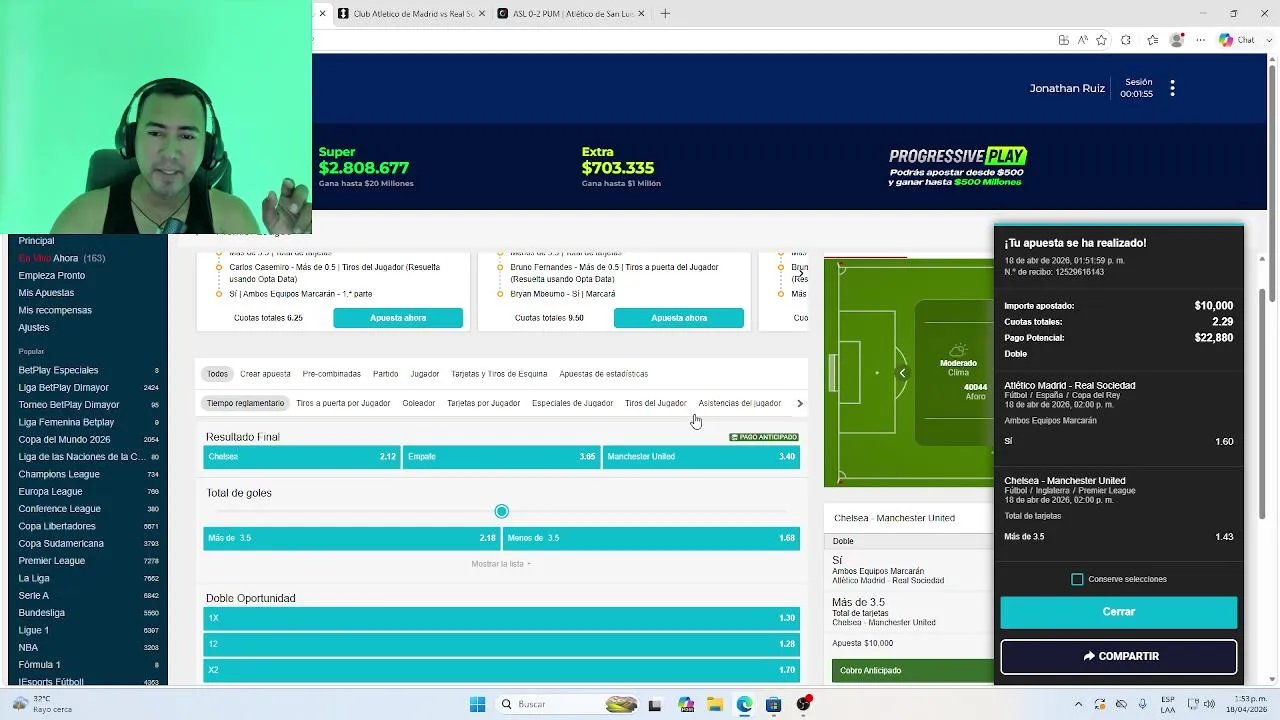Close the Club Atletico de Madrid tab
The width and height of the screenshot is (1280, 720).
click(482, 14)
